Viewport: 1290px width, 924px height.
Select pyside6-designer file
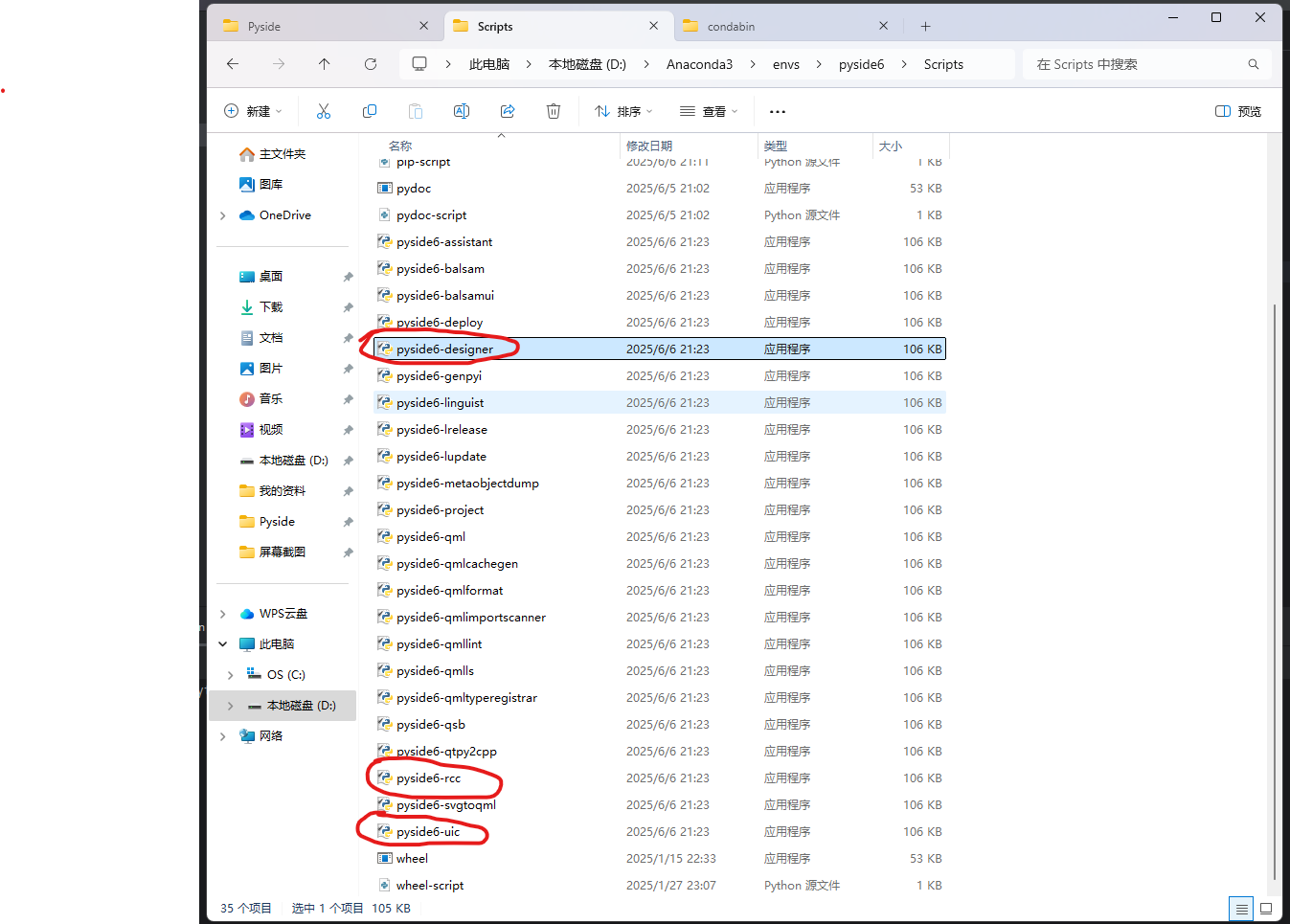(x=660, y=349)
